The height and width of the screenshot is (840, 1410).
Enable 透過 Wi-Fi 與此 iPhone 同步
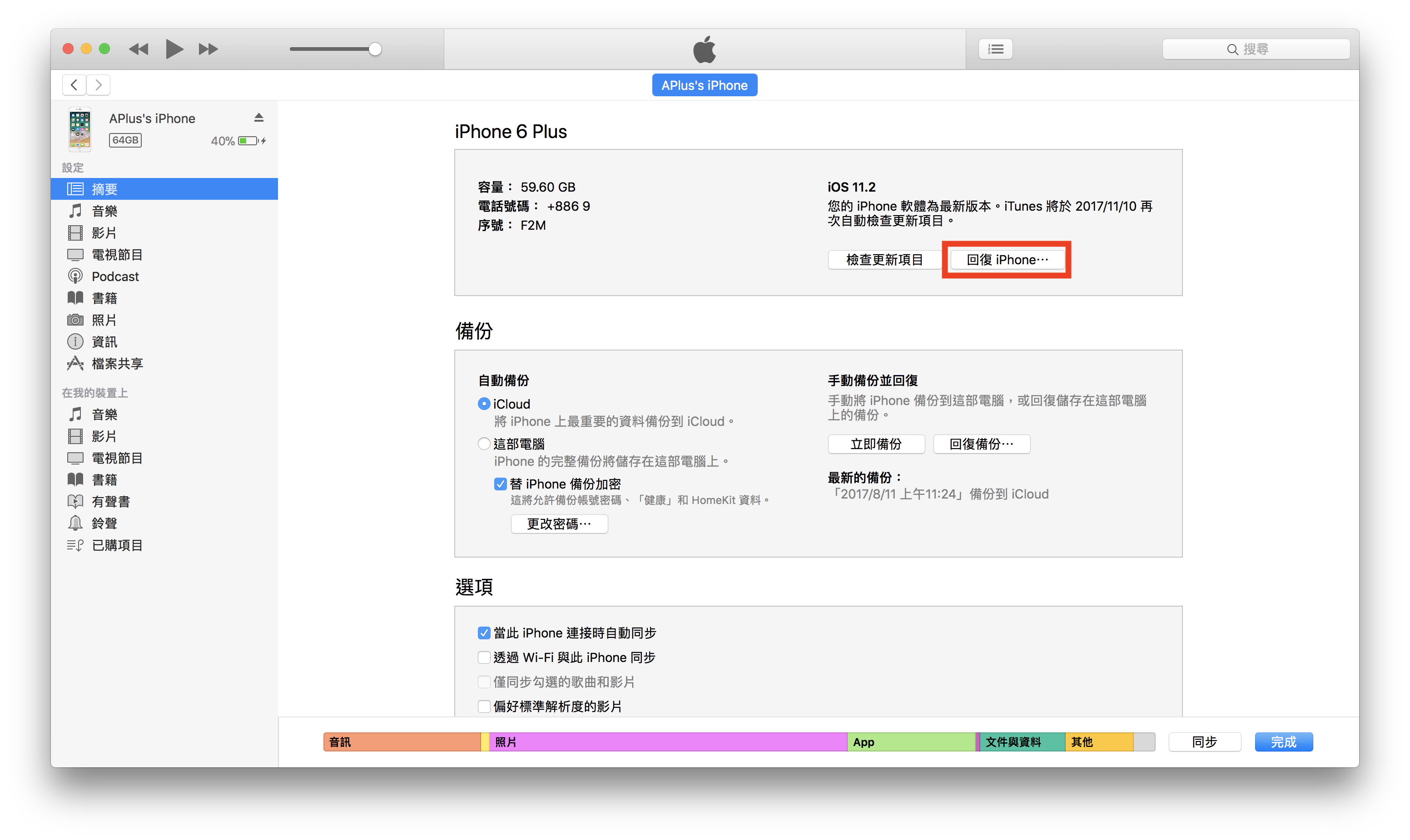pos(484,657)
